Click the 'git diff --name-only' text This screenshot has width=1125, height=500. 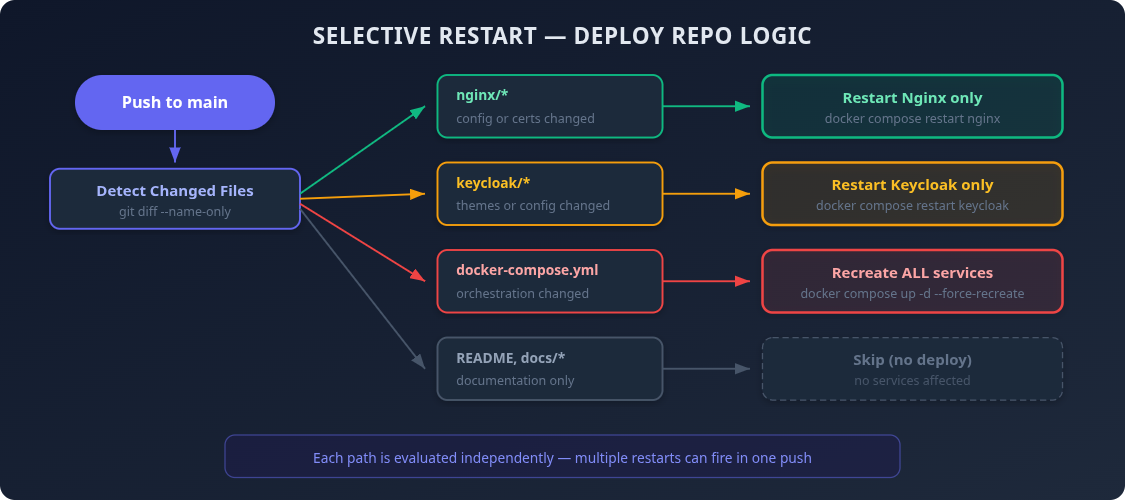174,212
